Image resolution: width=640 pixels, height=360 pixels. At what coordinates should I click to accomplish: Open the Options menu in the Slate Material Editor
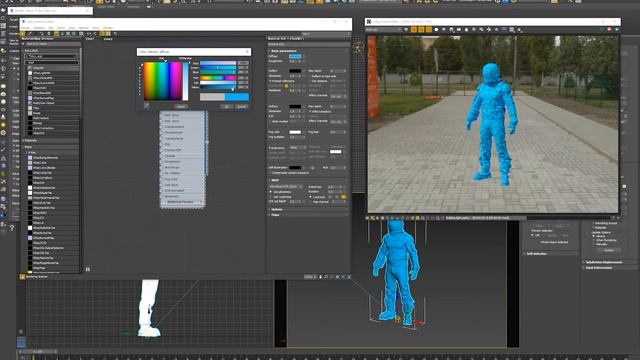84,28
